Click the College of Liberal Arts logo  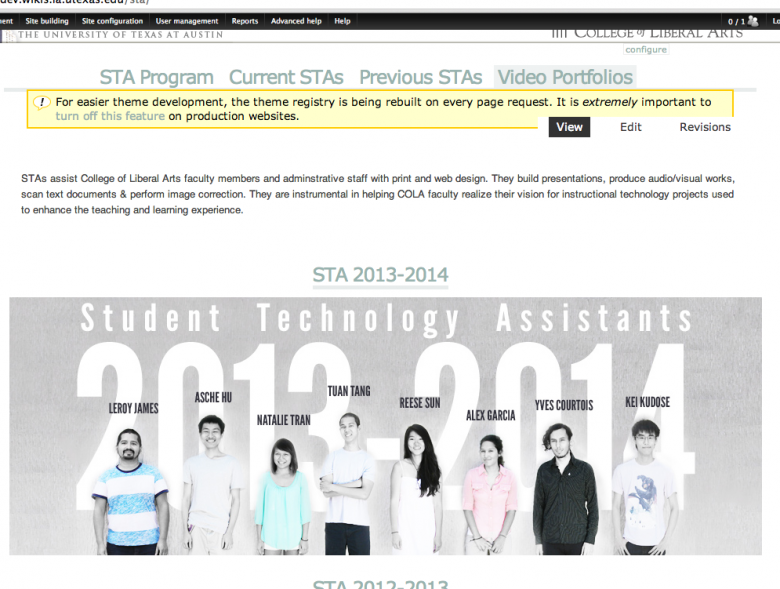(x=650, y=33)
